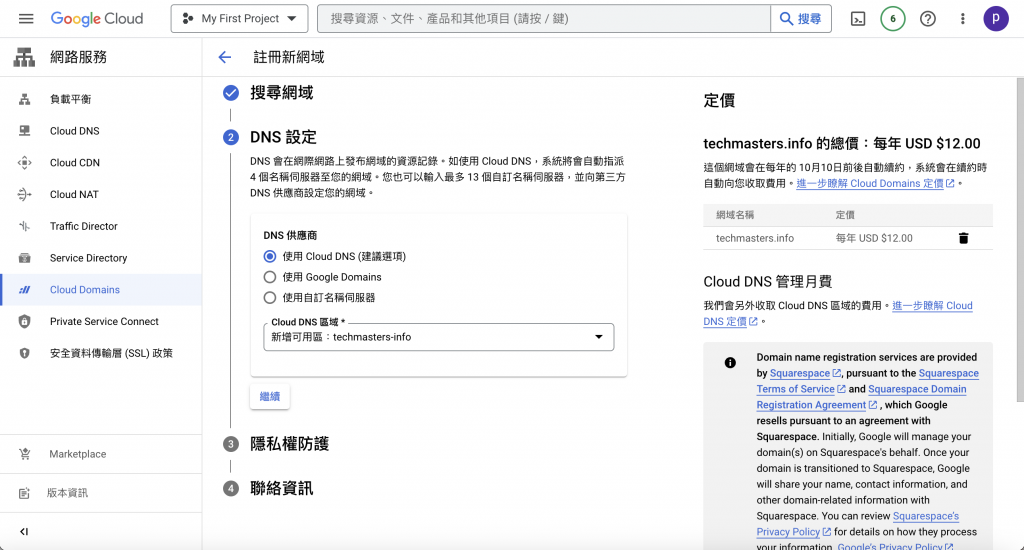Image resolution: width=1024 pixels, height=550 pixels.
Task: Click the 搜尋 search button
Action: [x=801, y=18]
